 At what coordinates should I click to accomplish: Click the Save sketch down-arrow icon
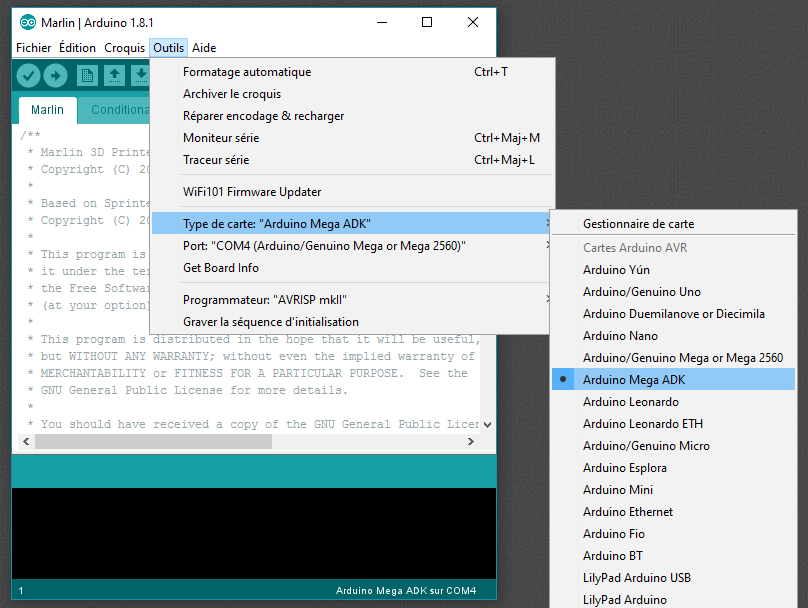point(140,75)
